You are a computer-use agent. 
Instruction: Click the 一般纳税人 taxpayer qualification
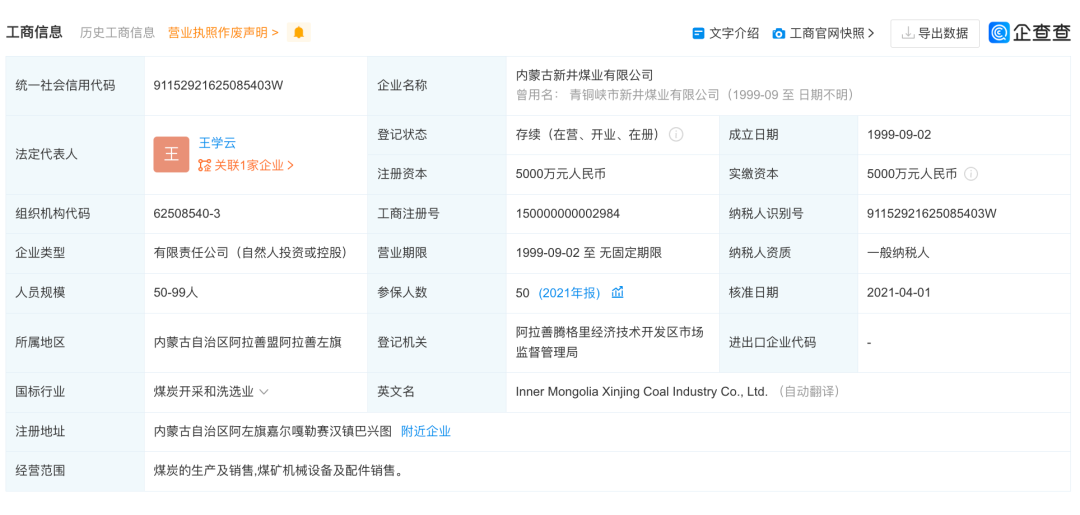pos(898,253)
